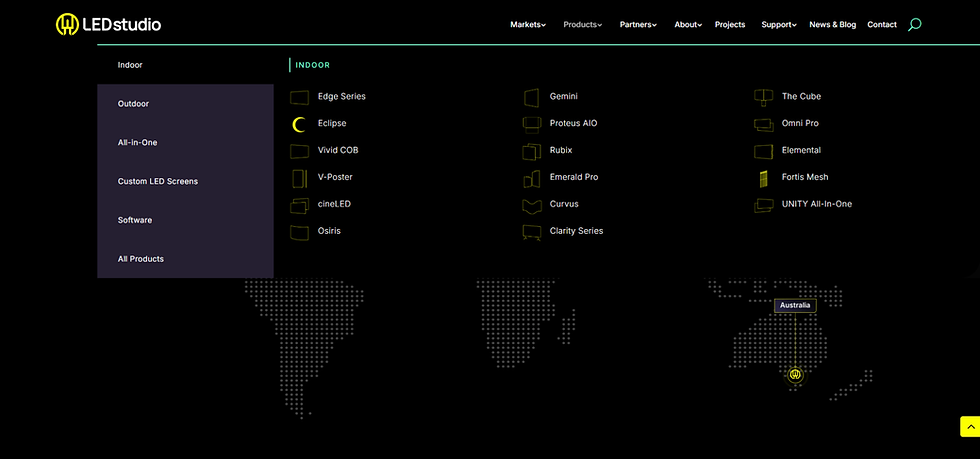Open the Curvus link
This screenshot has width=980, height=459.
pyautogui.click(x=564, y=204)
